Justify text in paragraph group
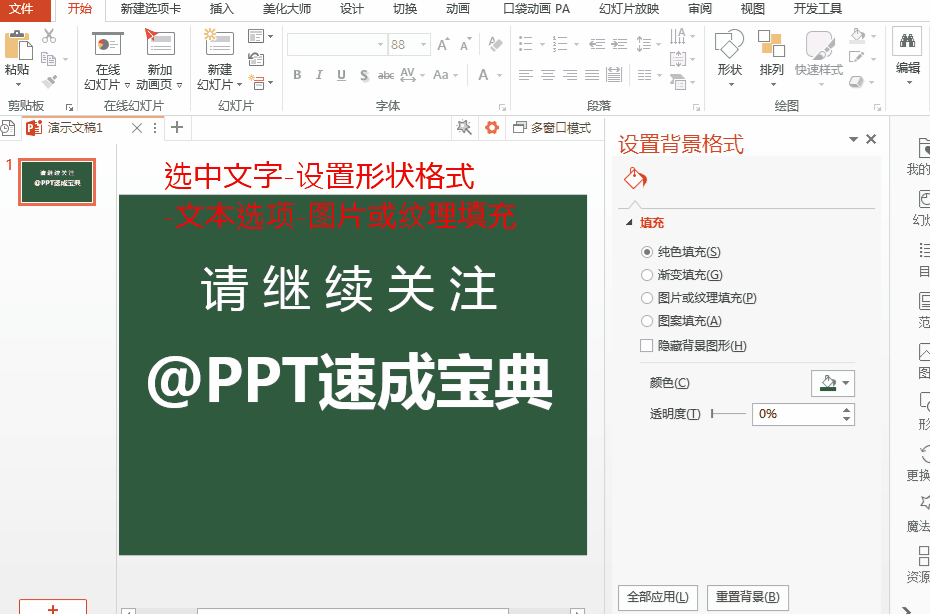The height and width of the screenshot is (614, 930). [592, 75]
